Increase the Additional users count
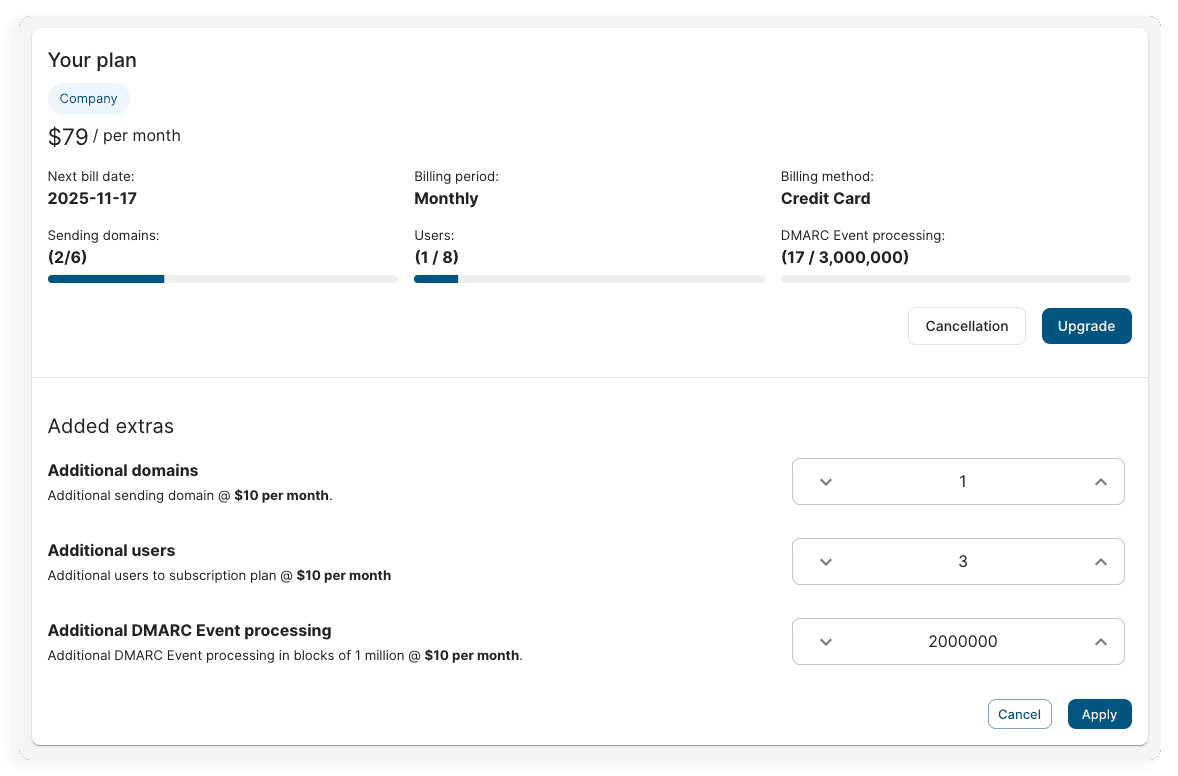This screenshot has height=776, width=1178. 1100,562
